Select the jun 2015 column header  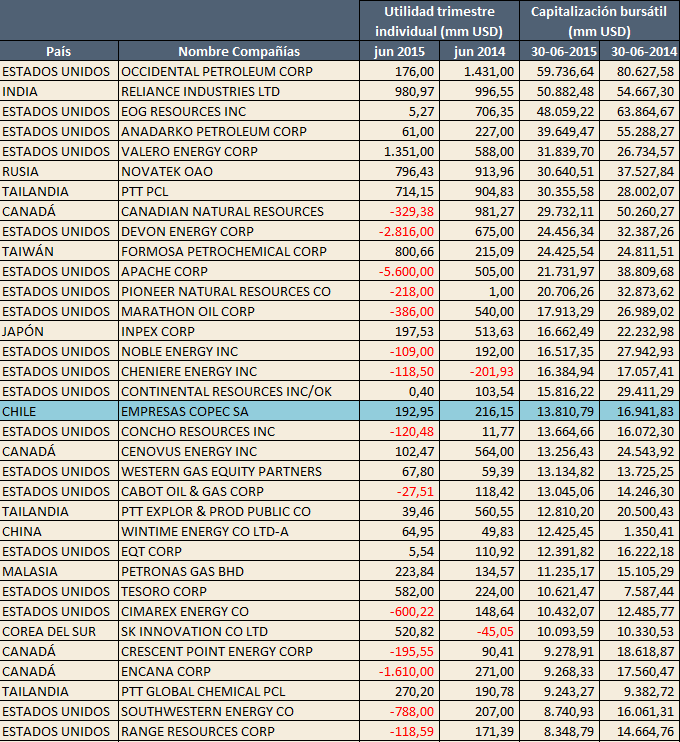(399, 51)
